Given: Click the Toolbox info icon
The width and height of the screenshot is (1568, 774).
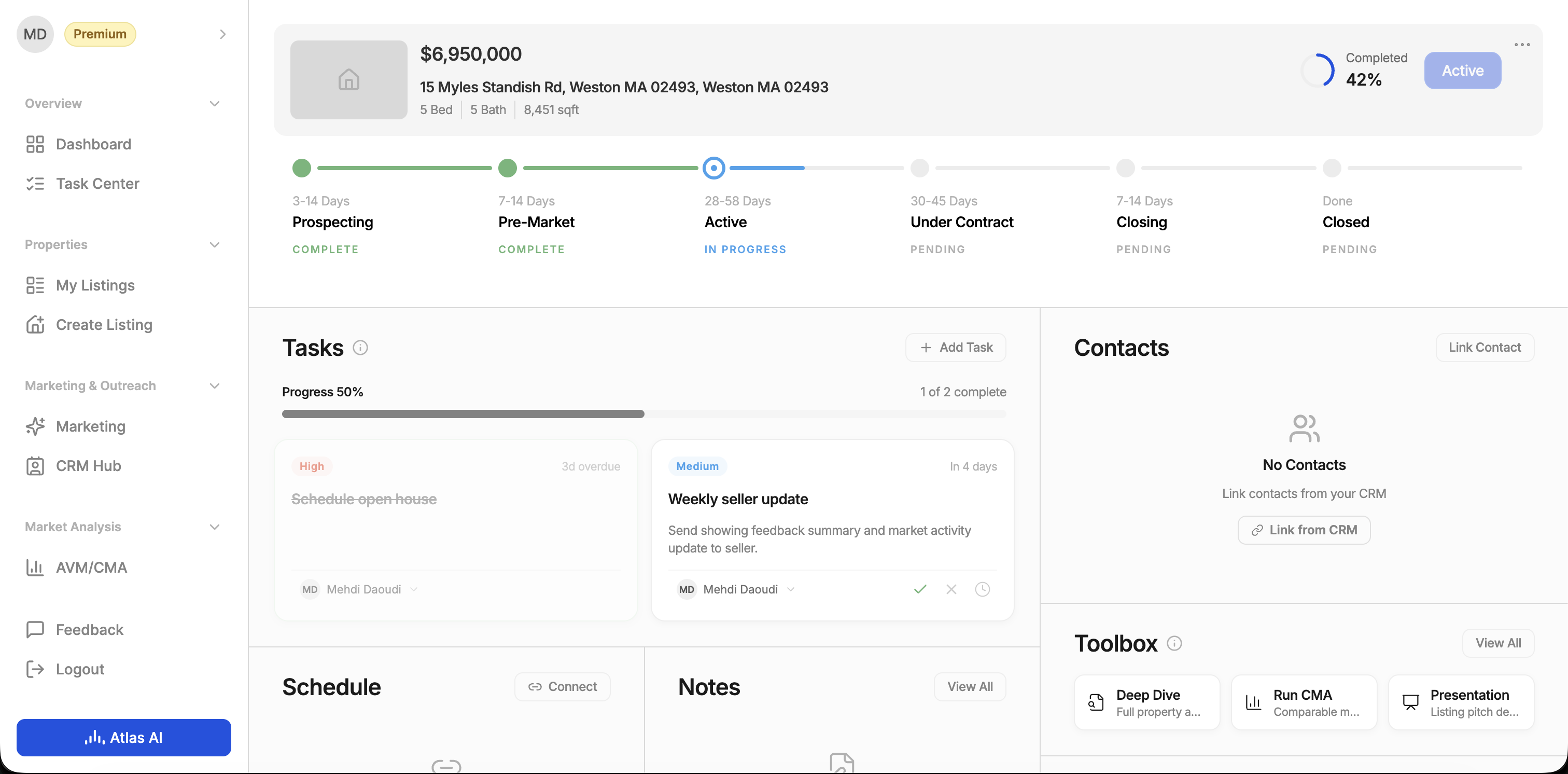Looking at the screenshot, I should (x=1174, y=643).
